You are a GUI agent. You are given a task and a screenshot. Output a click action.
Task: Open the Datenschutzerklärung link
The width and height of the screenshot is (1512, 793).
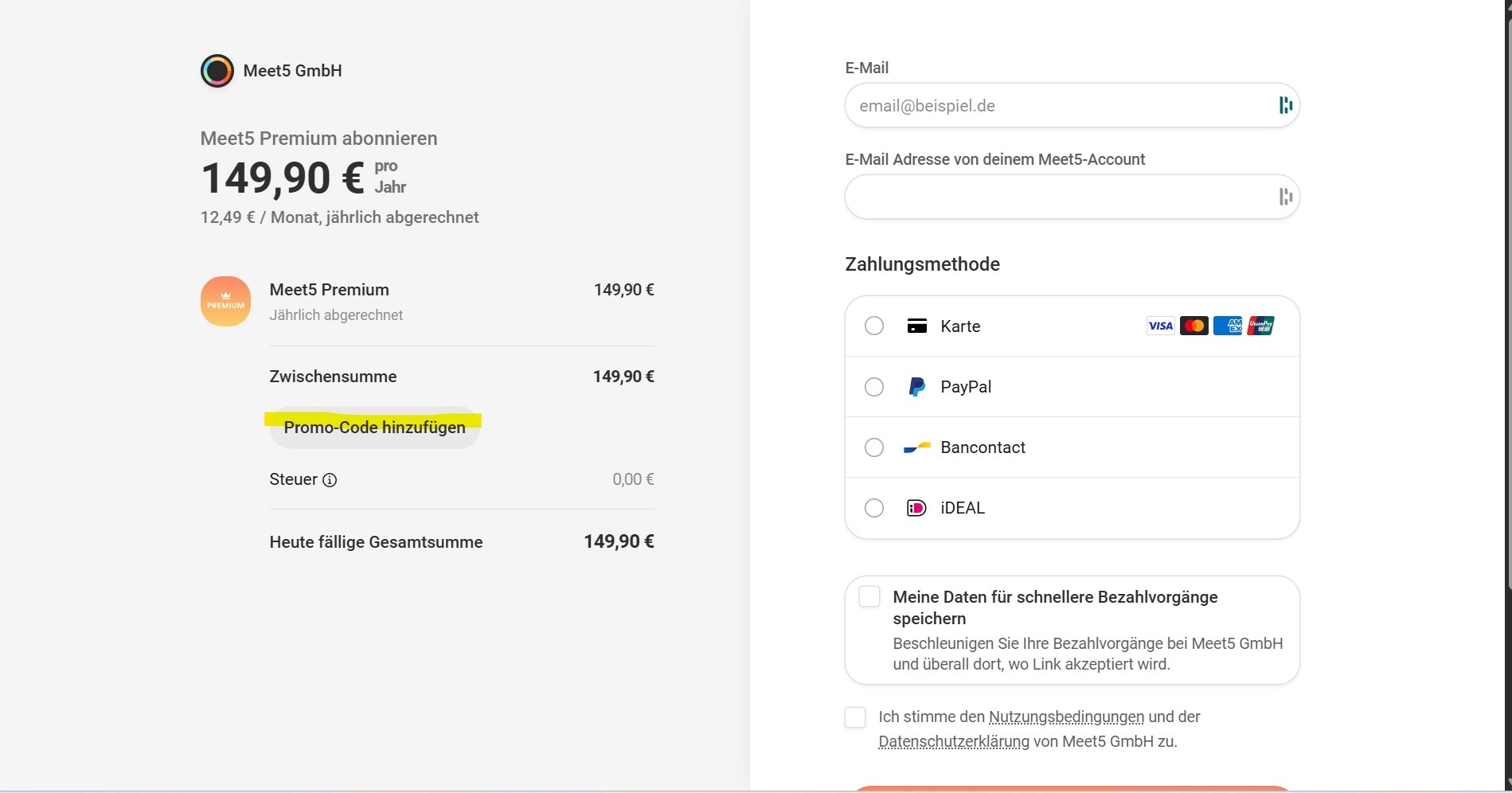(954, 742)
